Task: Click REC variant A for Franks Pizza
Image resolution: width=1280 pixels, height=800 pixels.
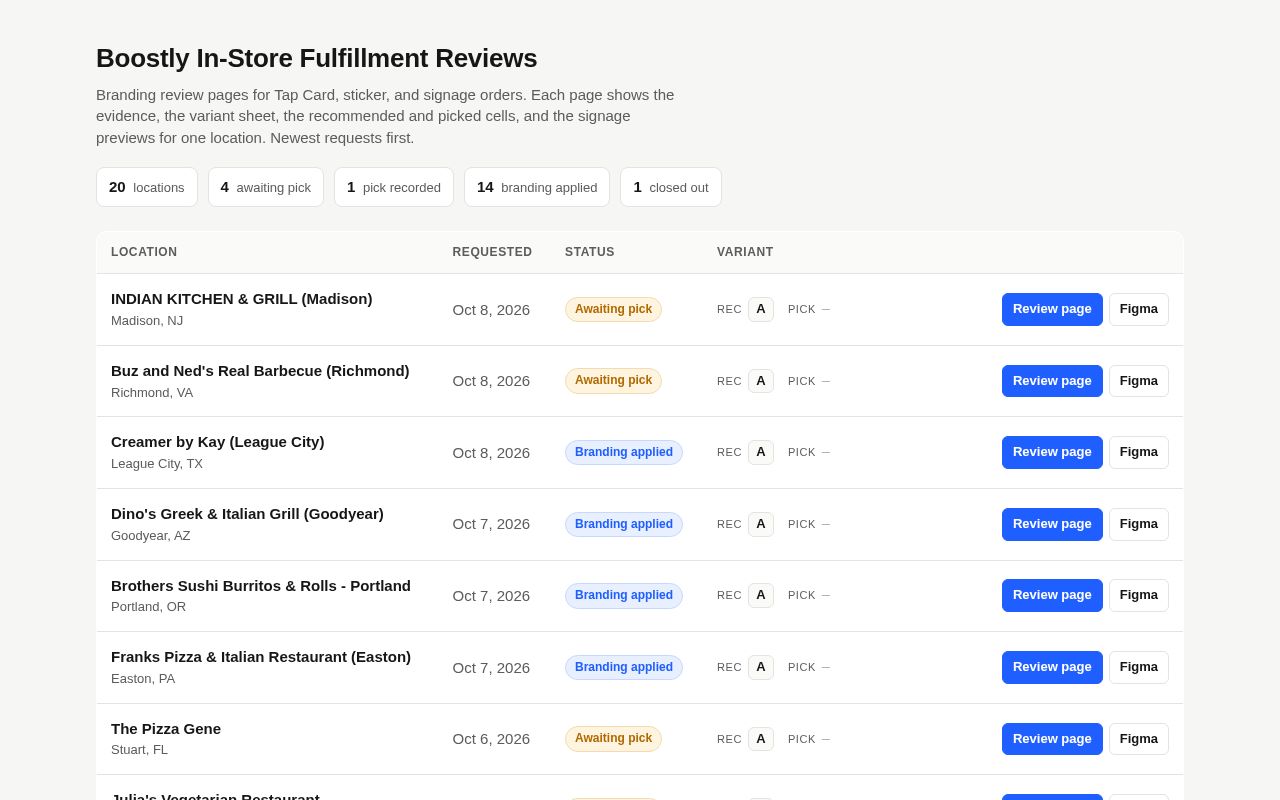Action: click(761, 667)
